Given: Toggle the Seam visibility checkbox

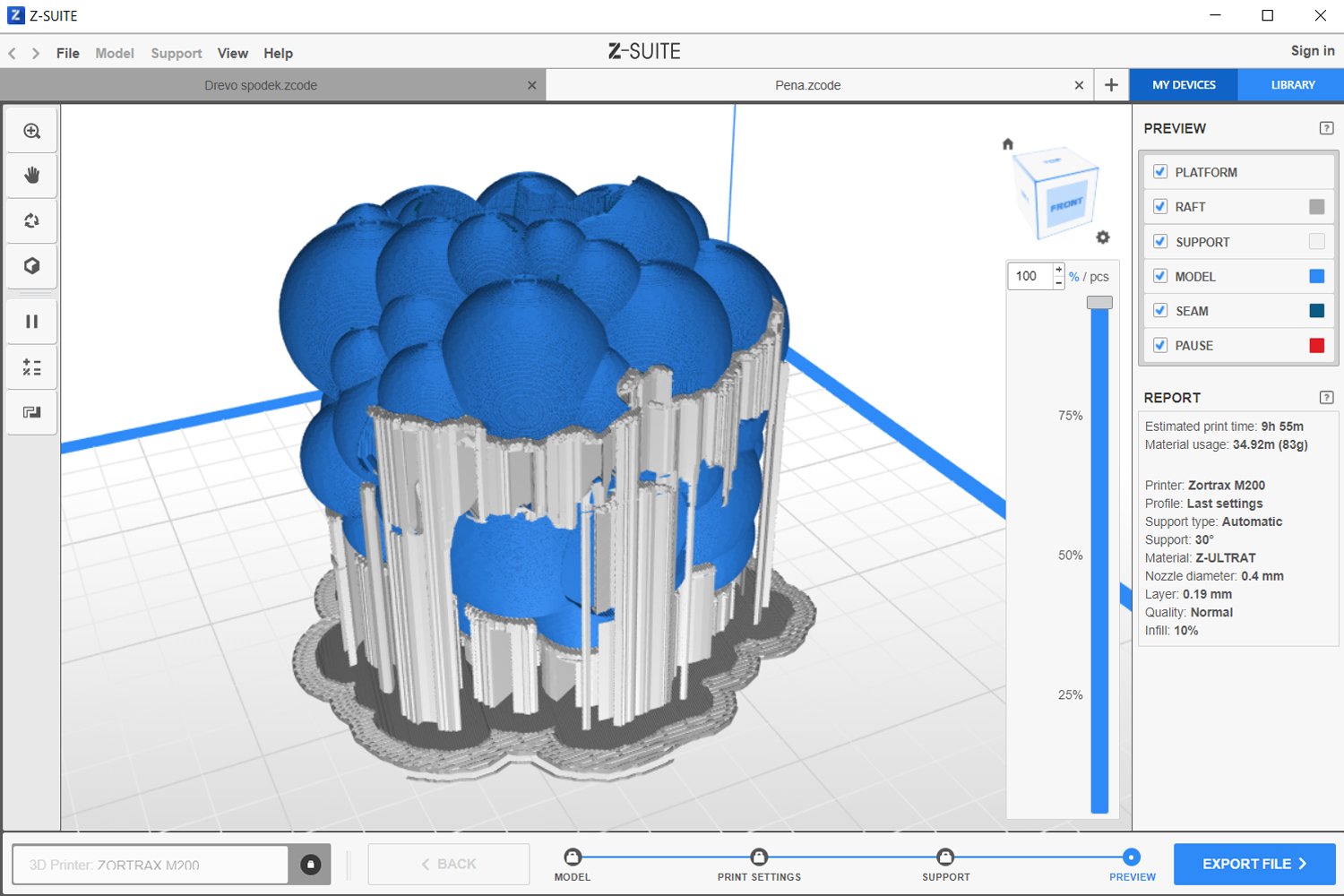Looking at the screenshot, I should 1160,310.
